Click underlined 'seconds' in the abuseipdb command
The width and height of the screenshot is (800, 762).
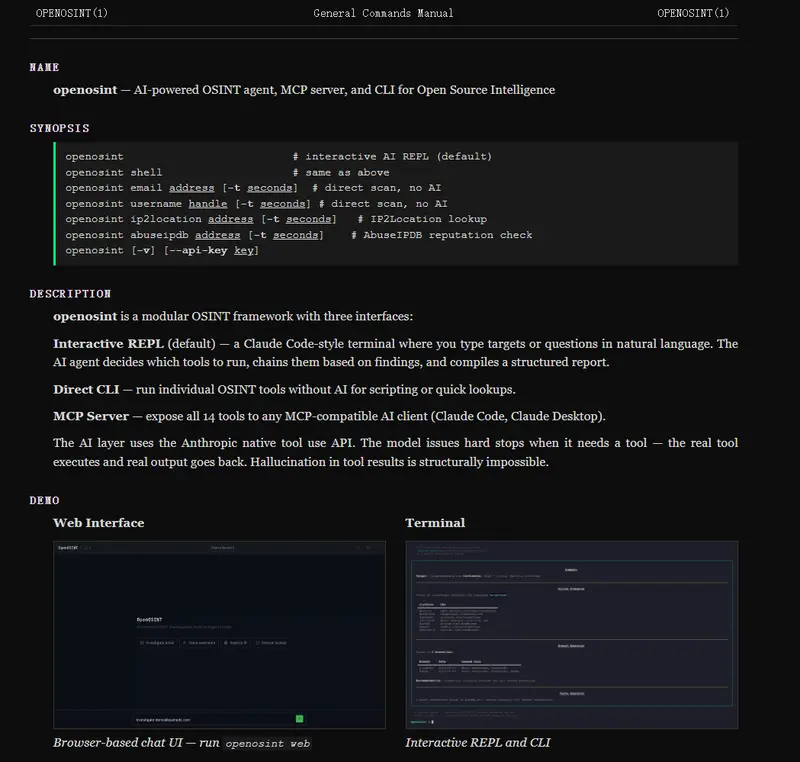point(295,235)
